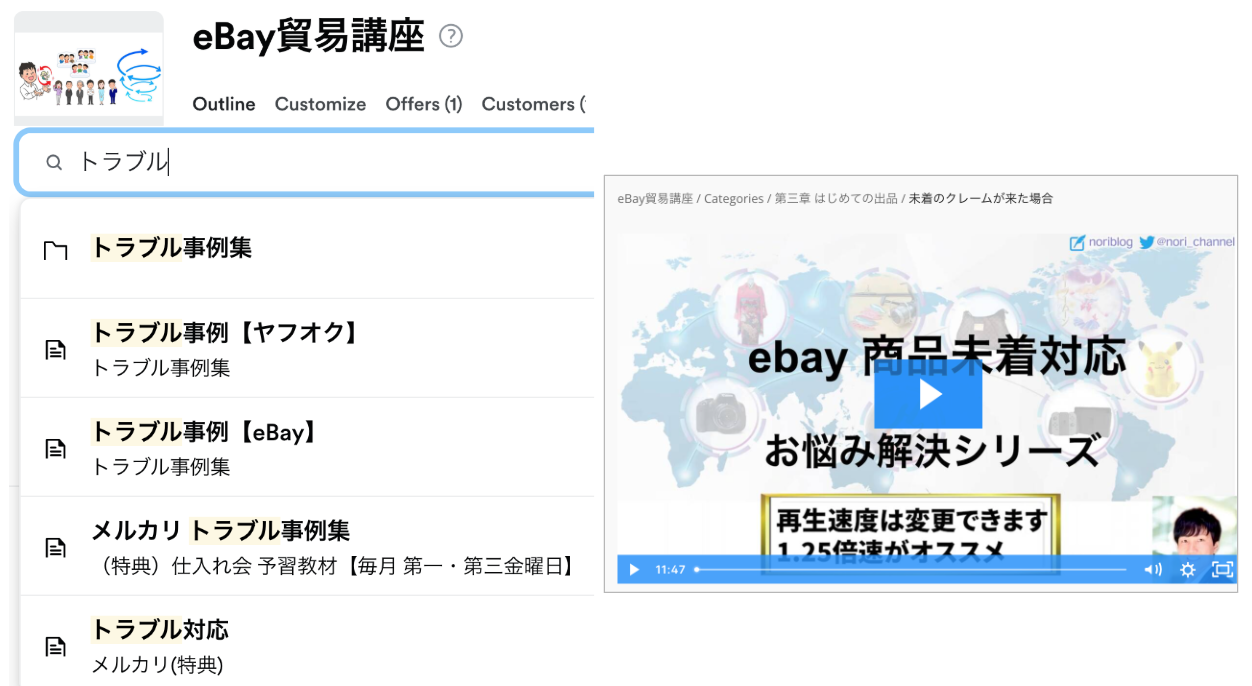Click the eBay貿易講座 course thumbnail image

pyautogui.click(x=89, y=68)
